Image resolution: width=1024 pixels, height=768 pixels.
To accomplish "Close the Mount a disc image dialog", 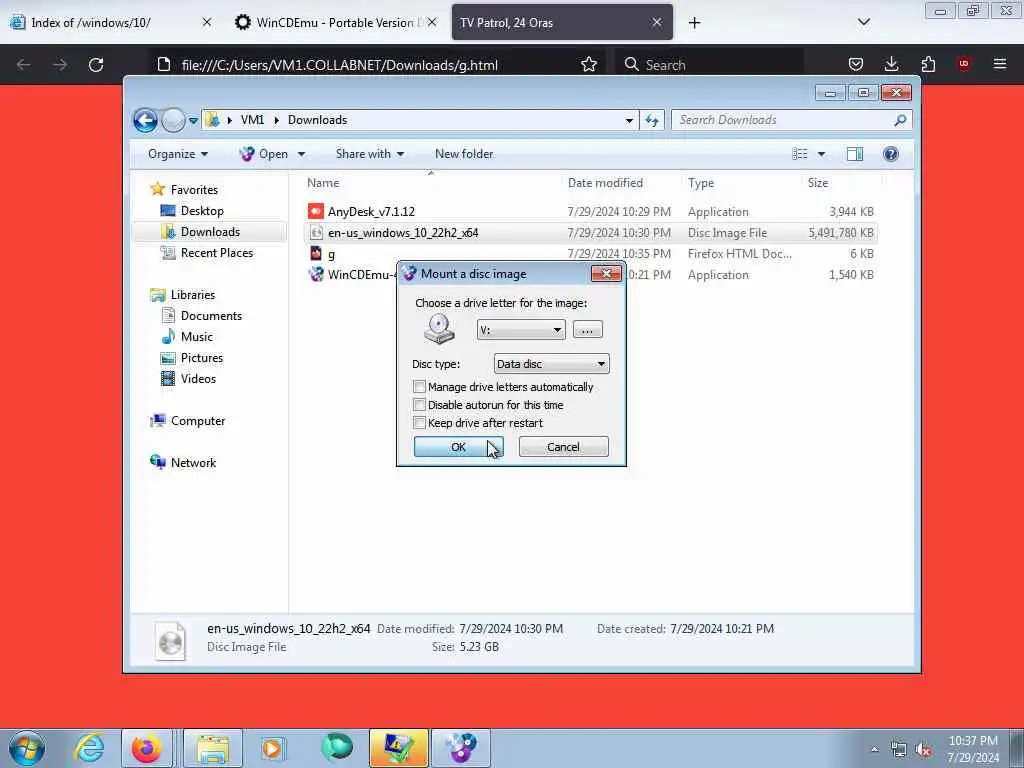I will [x=605, y=274].
